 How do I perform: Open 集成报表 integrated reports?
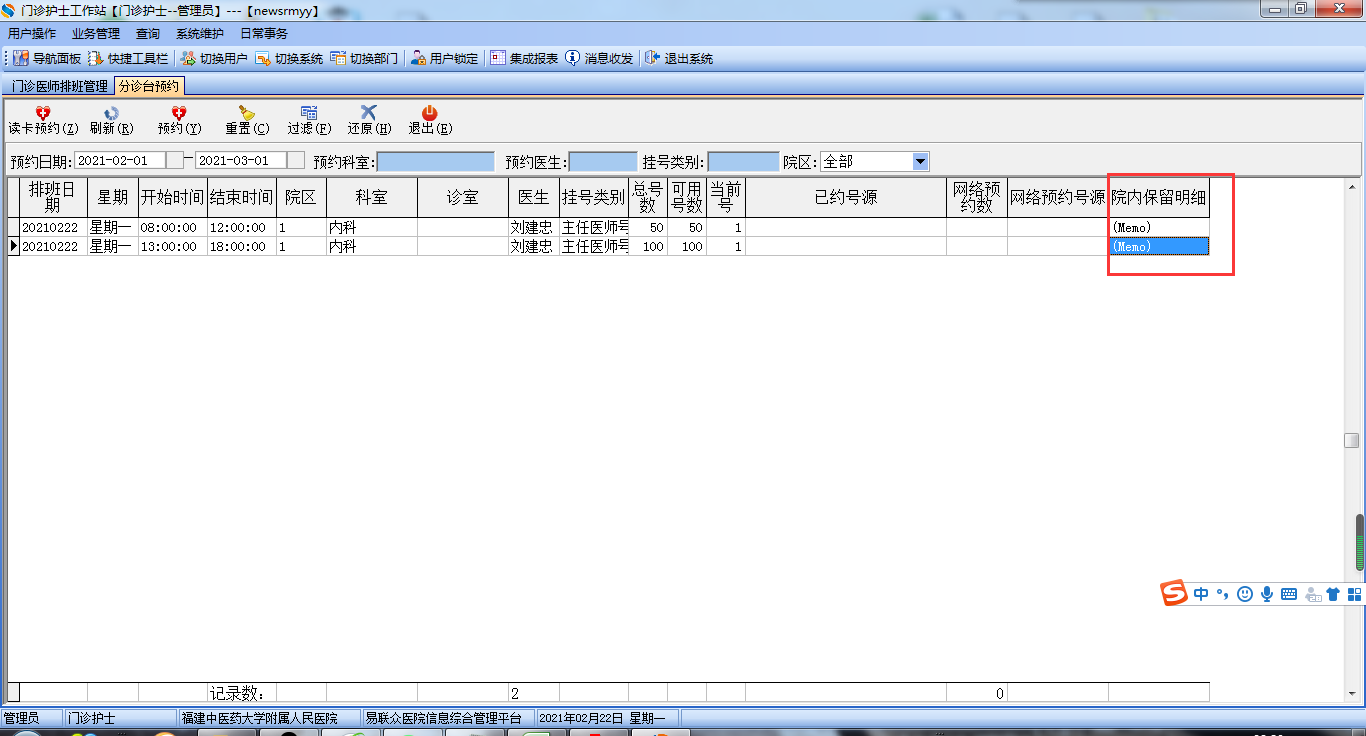pos(524,59)
